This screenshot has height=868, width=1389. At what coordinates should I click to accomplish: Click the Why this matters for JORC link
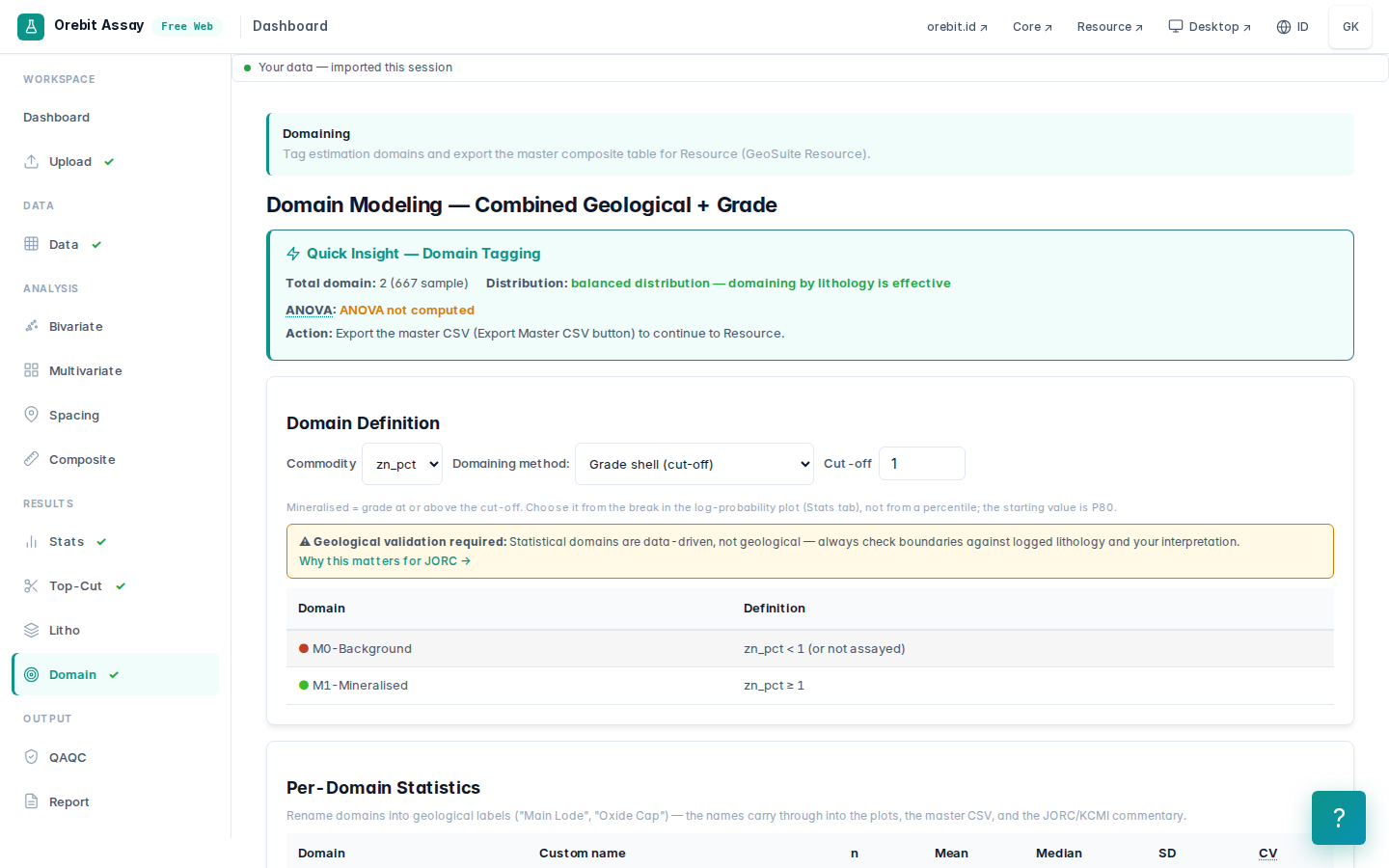point(385,561)
